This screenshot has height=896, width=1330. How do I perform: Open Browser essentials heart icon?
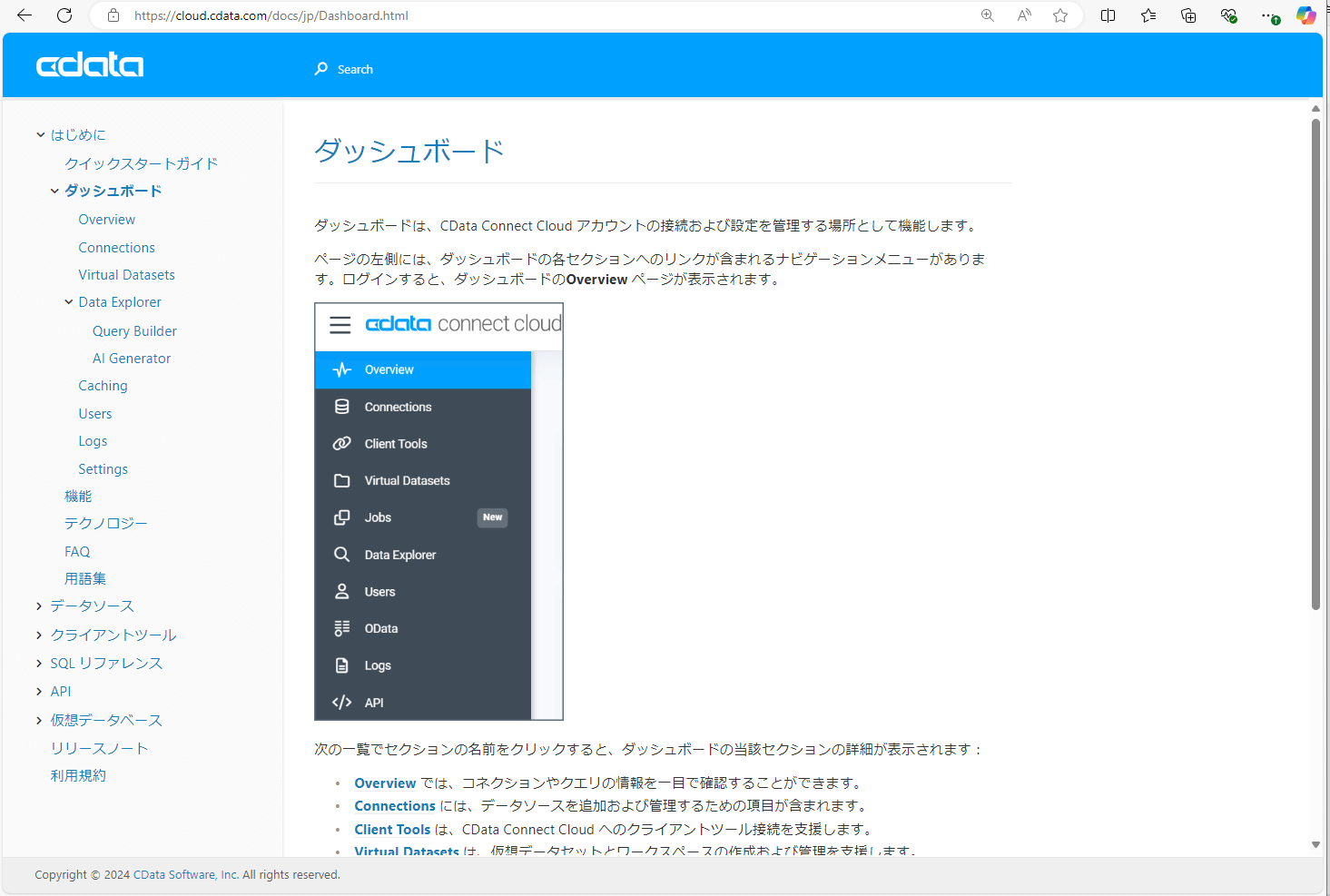tap(1228, 15)
